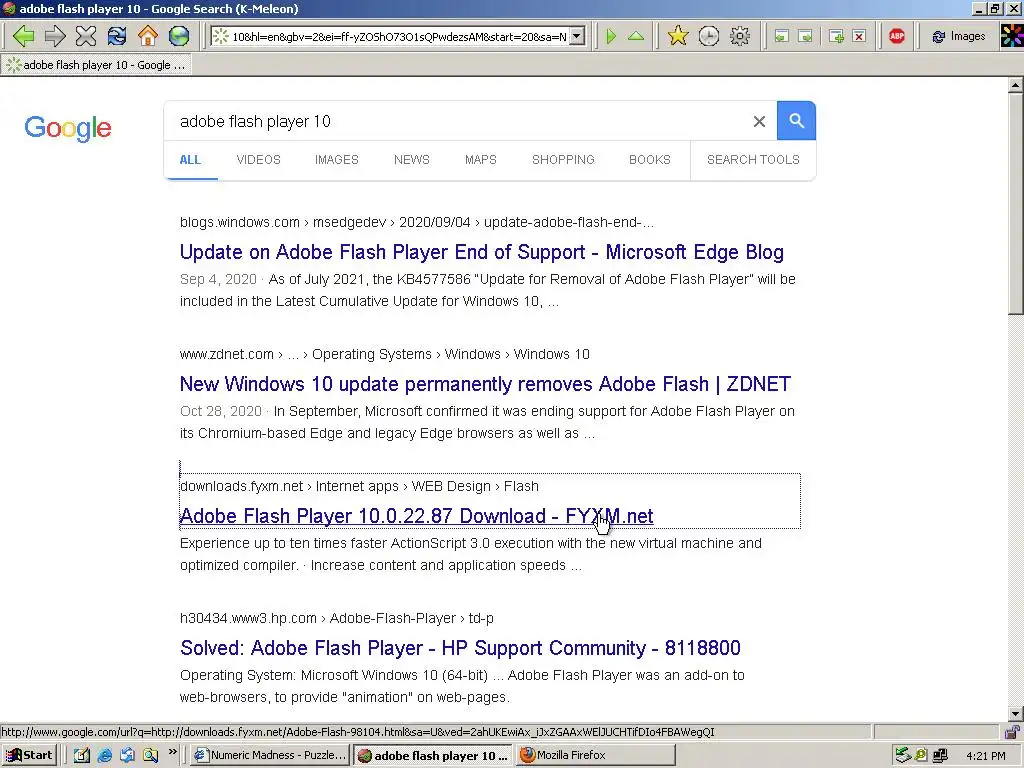This screenshot has height=768, width=1024.
Task: Open 'Adobe Flash Player 10.0.22.87 Download - FYXM.net' link
Action: click(x=416, y=515)
